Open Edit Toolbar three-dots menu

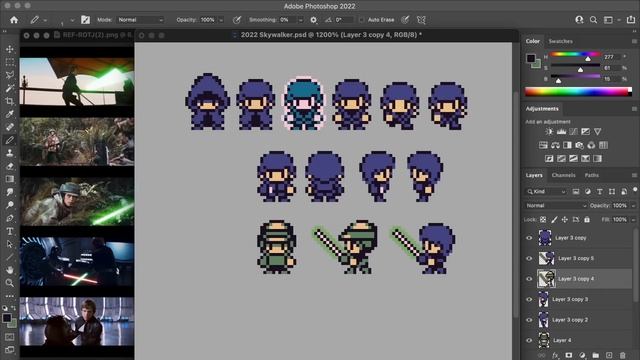point(10,296)
